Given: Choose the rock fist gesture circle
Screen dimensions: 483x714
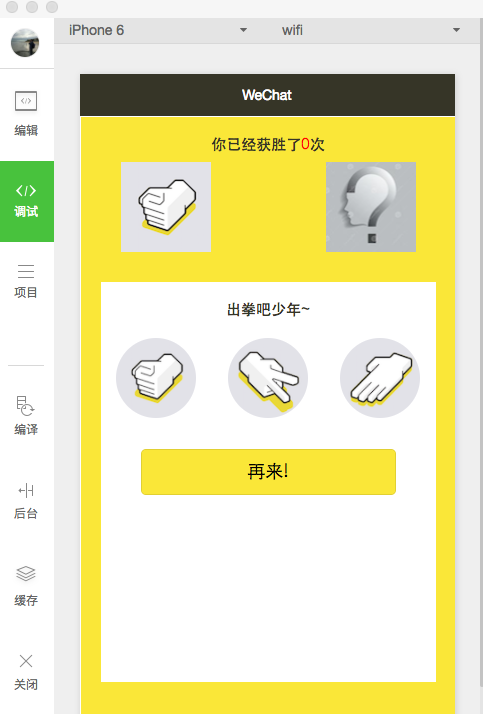Looking at the screenshot, I should tap(156, 377).
